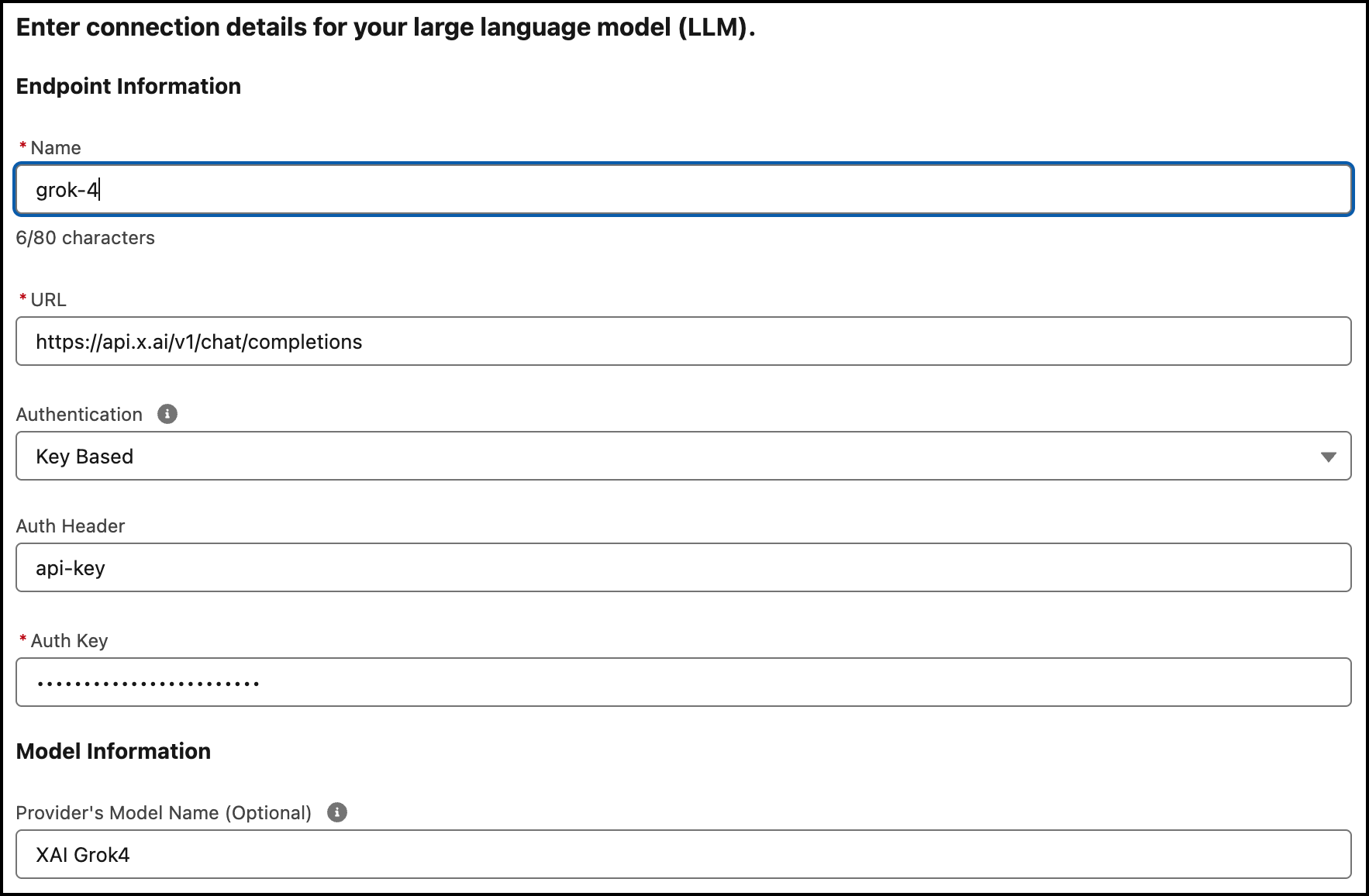The width and height of the screenshot is (1369, 896).
Task: Open the Authentication dropdown showing Key Based
Action: click(684, 456)
